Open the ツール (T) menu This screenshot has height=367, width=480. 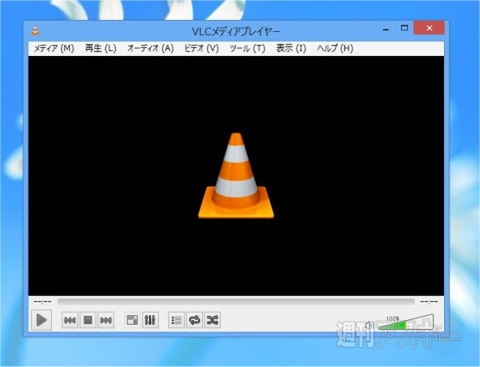(247, 48)
